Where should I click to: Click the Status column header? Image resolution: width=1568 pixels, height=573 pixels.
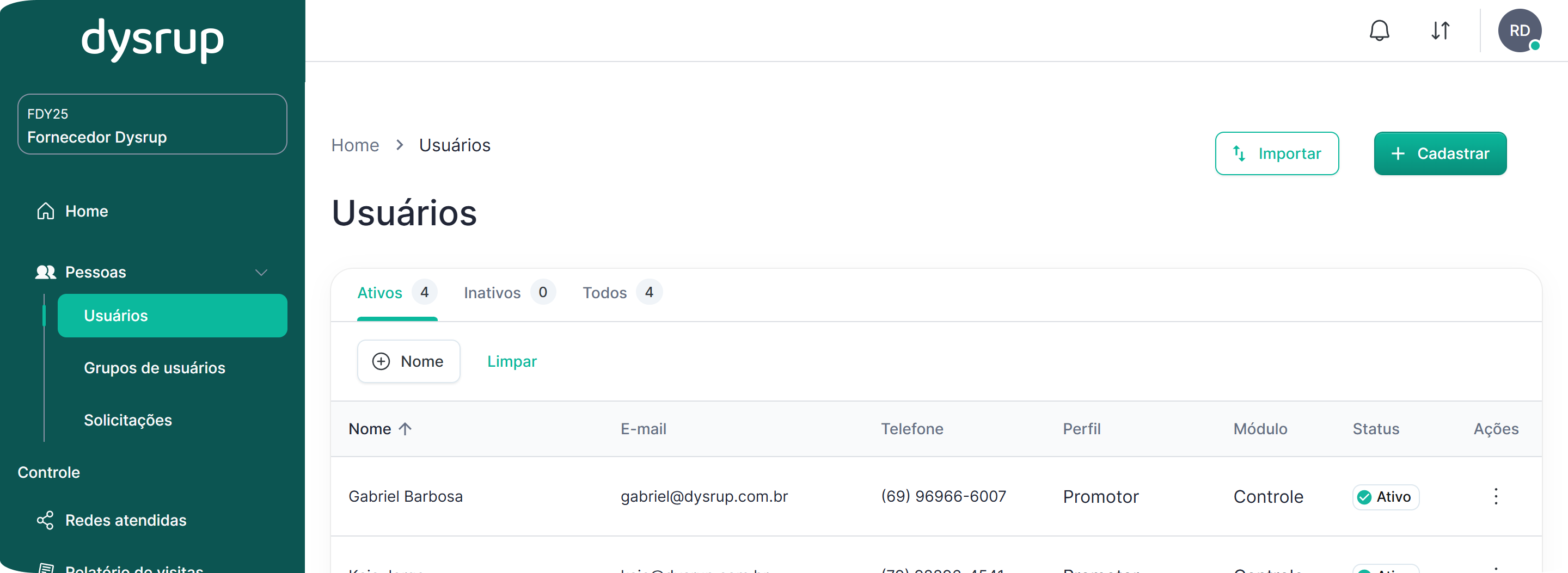[x=1376, y=429]
